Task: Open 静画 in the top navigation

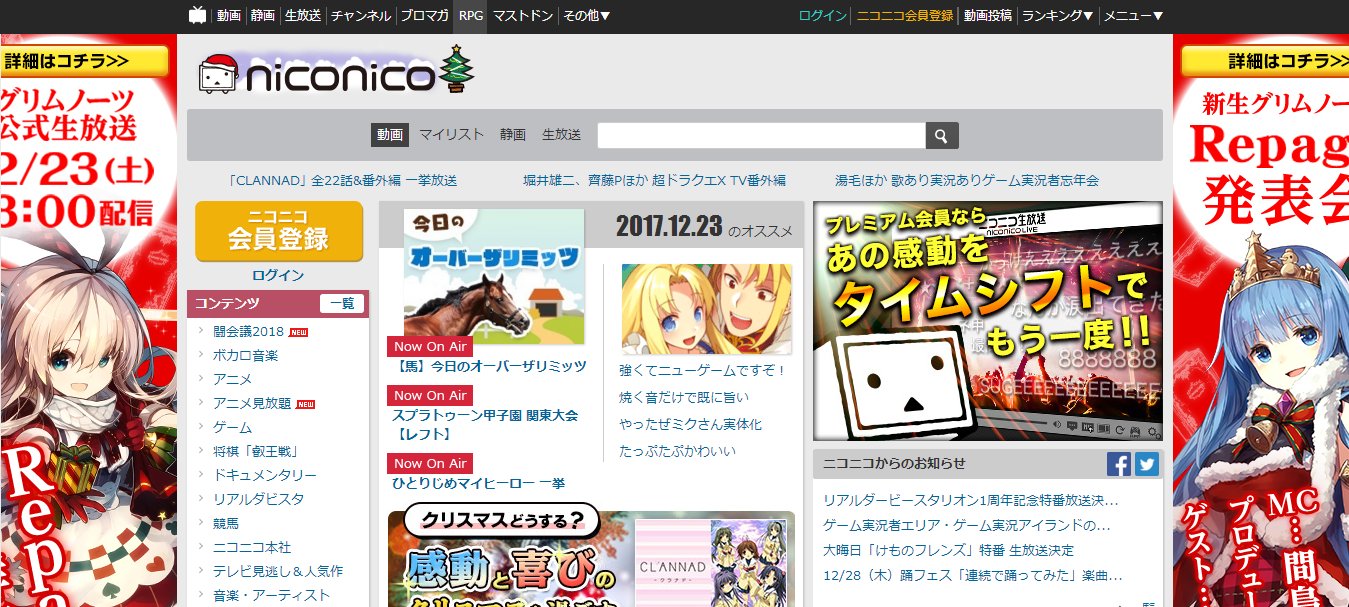Action: pos(263,15)
